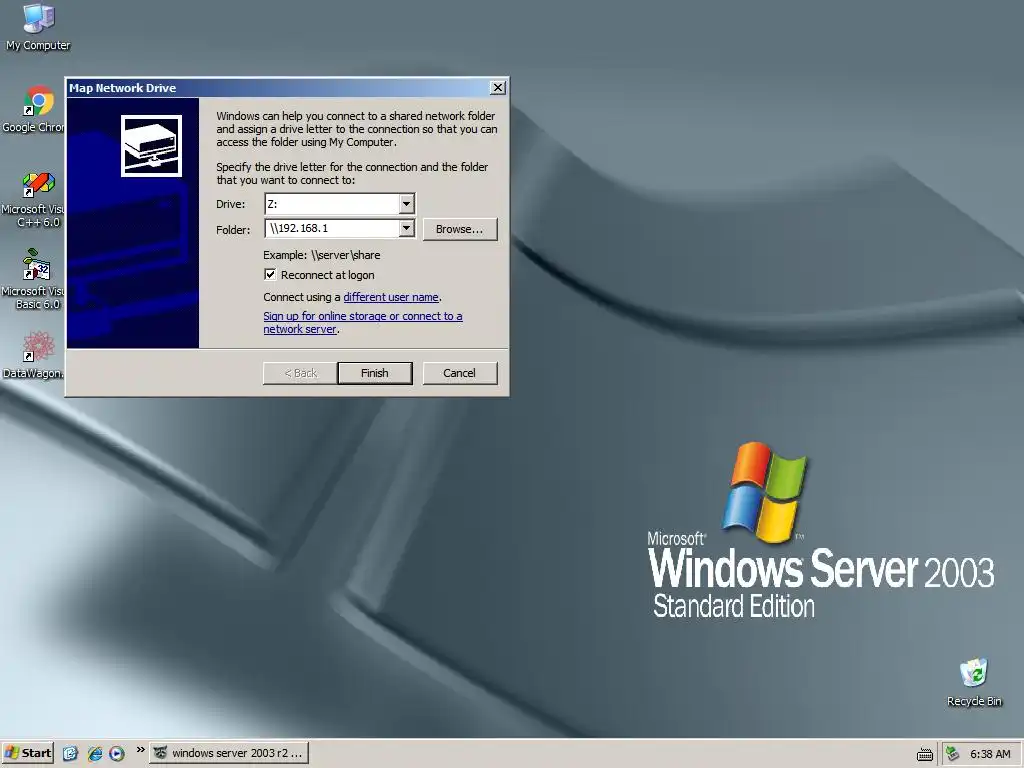The image size is (1024, 768).
Task: Select Microsoft Visual C++ 6.0 shortcut
Action: tap(34, 199)
